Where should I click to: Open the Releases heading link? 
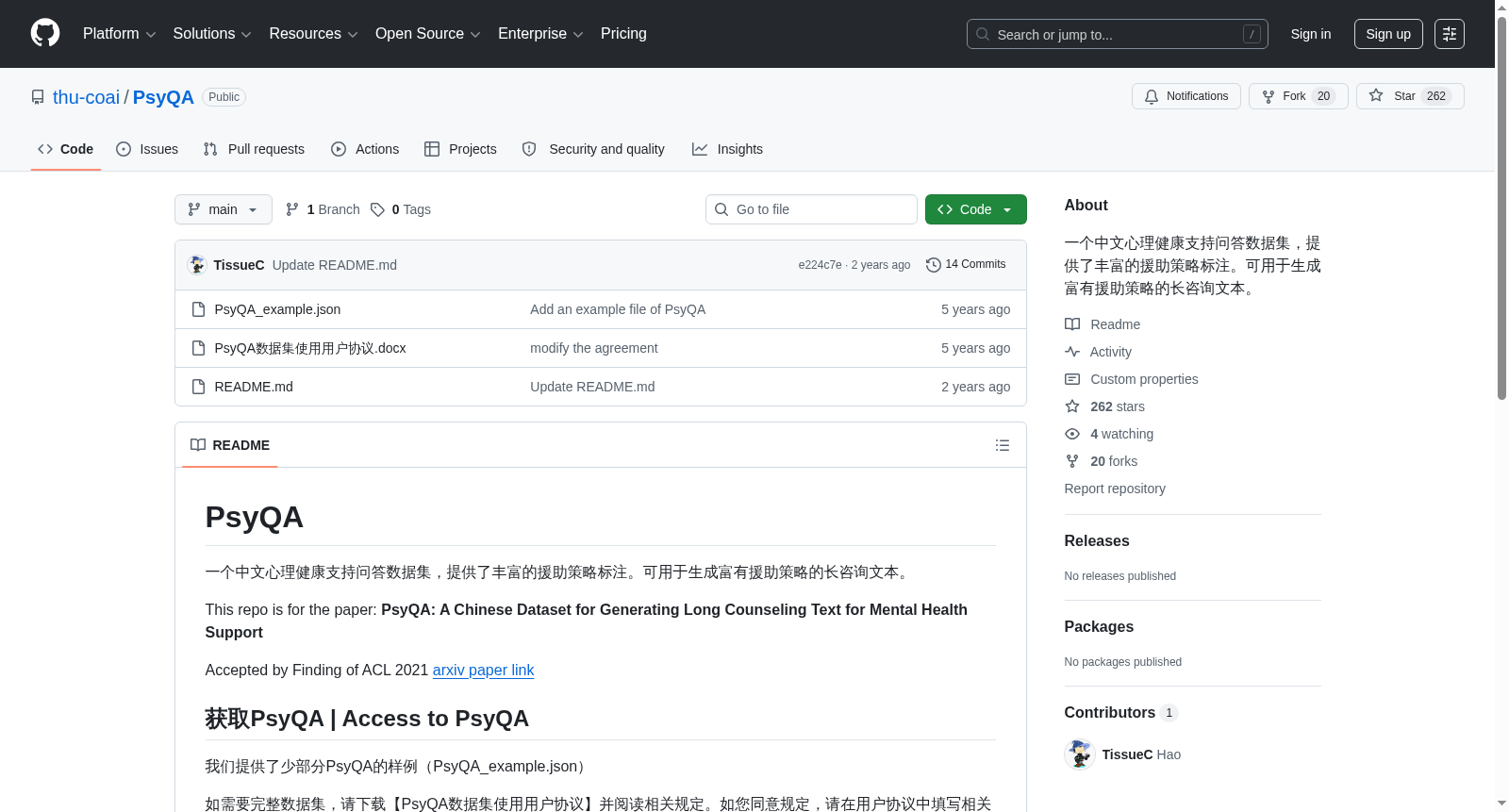(1097, 541)
